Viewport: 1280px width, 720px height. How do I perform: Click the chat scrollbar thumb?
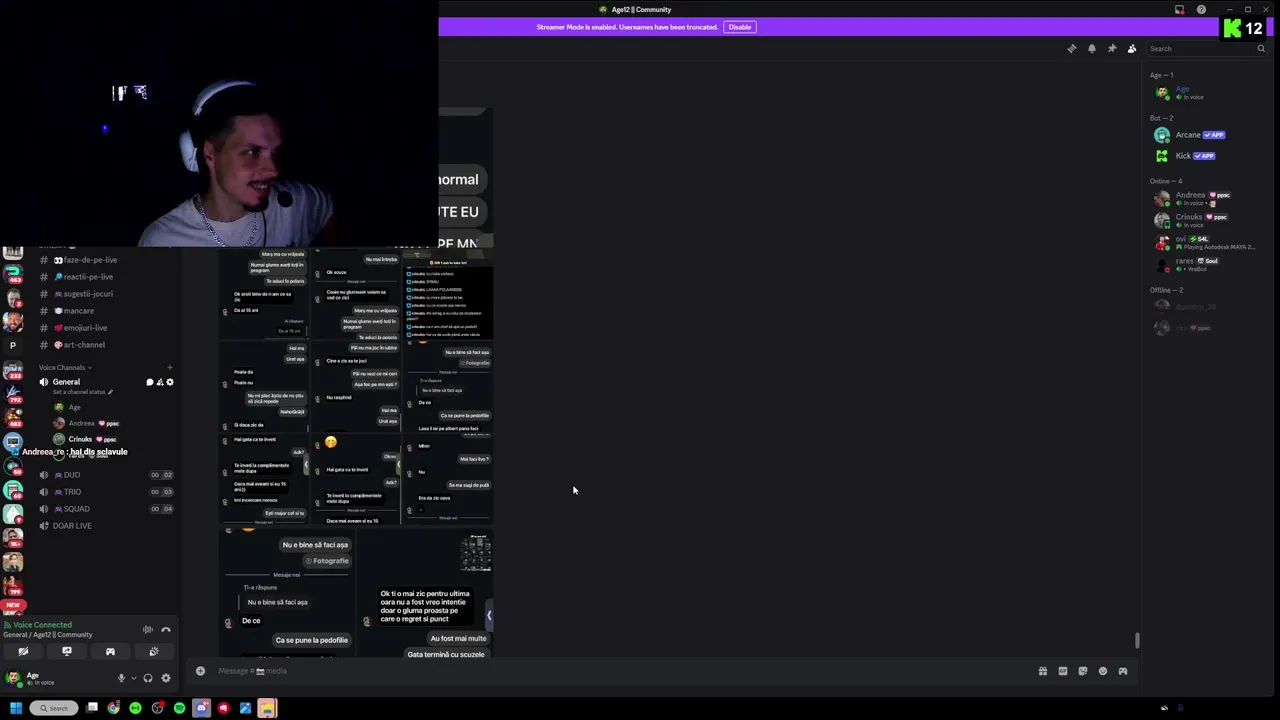pos(1136,640)
